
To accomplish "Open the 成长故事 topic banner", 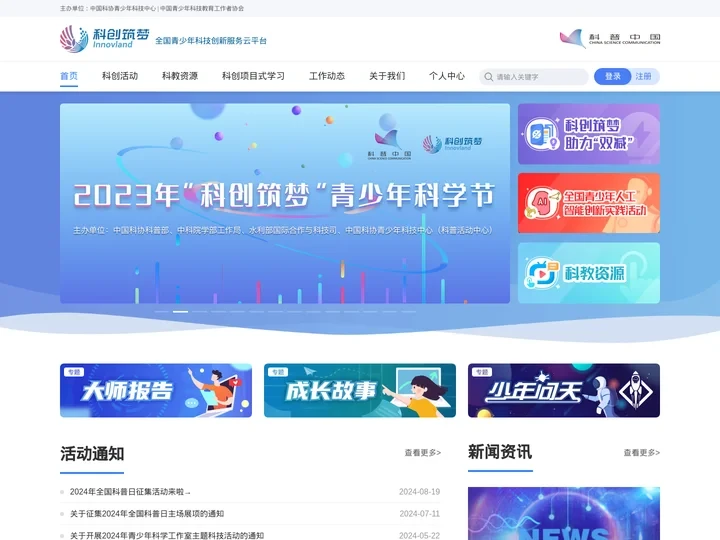I will pos(360,390).
